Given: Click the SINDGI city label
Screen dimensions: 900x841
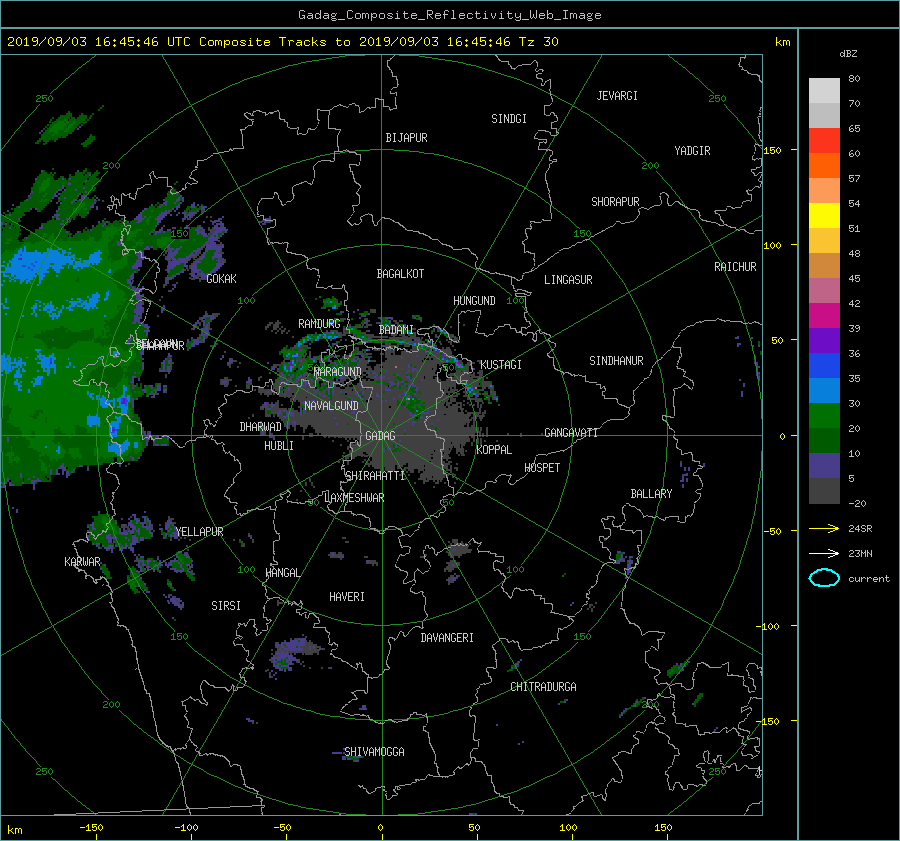Looking at the screenshot, I should (x=509, y=119).
